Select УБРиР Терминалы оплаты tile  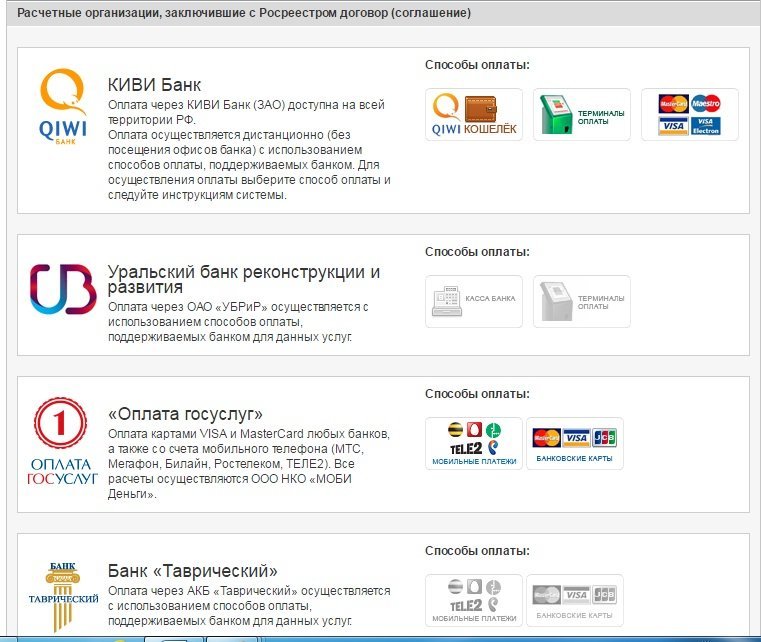(x=581, y=301)
